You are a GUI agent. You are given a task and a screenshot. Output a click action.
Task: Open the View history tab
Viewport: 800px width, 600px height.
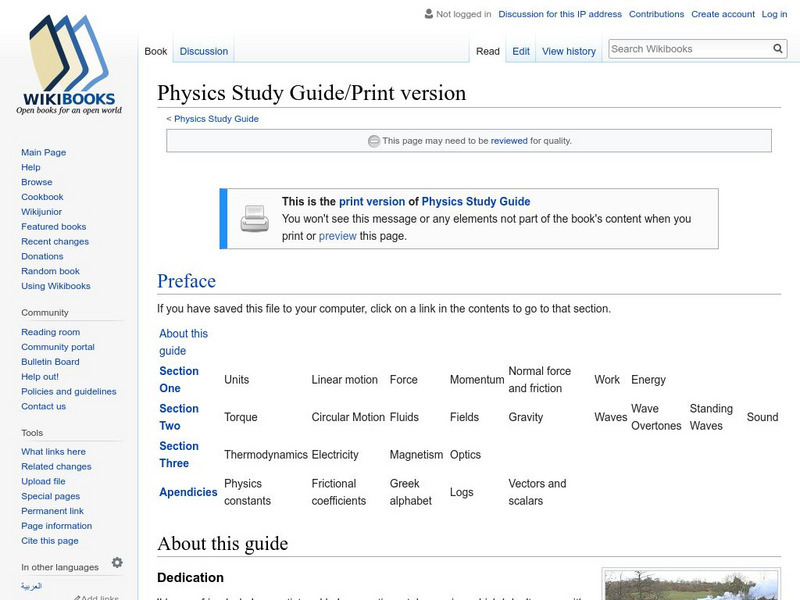569,51
